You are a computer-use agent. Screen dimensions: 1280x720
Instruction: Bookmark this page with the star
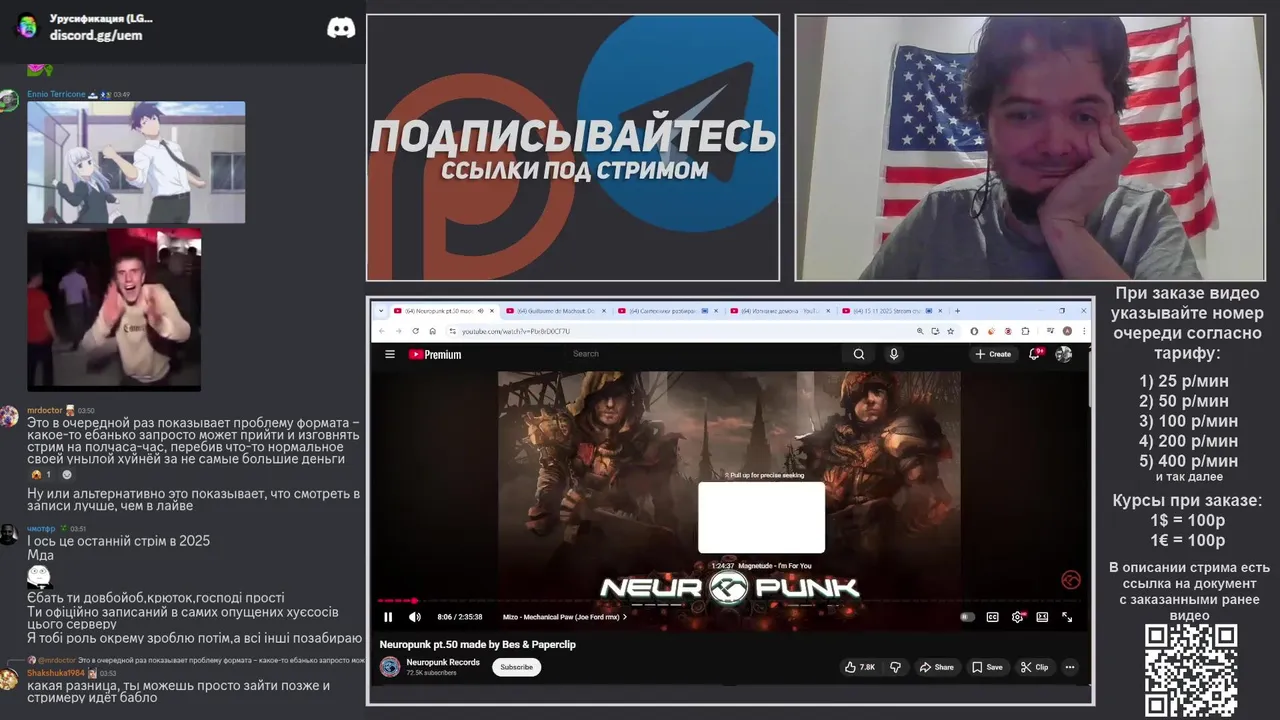pyautogui.click(x=950, y=331)
